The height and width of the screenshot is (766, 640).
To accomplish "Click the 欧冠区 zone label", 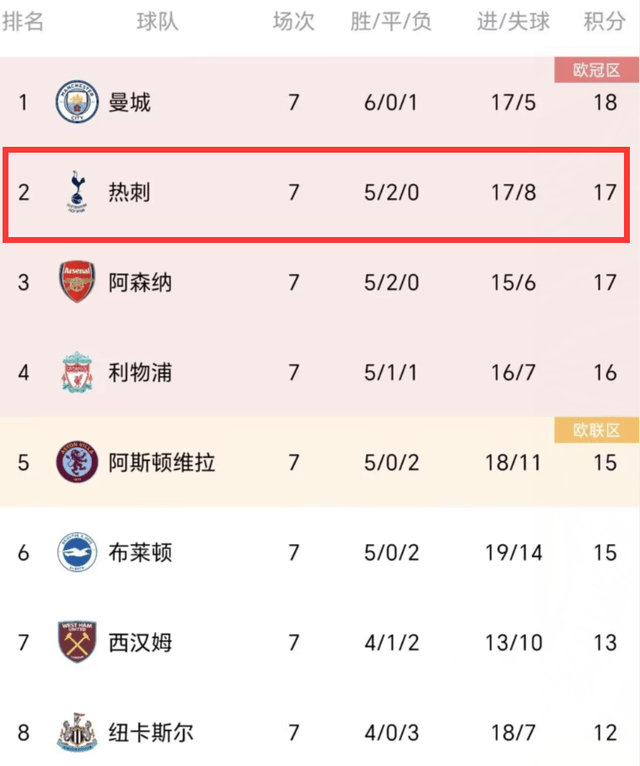I will pyautogui.click(x=597, y=70).
